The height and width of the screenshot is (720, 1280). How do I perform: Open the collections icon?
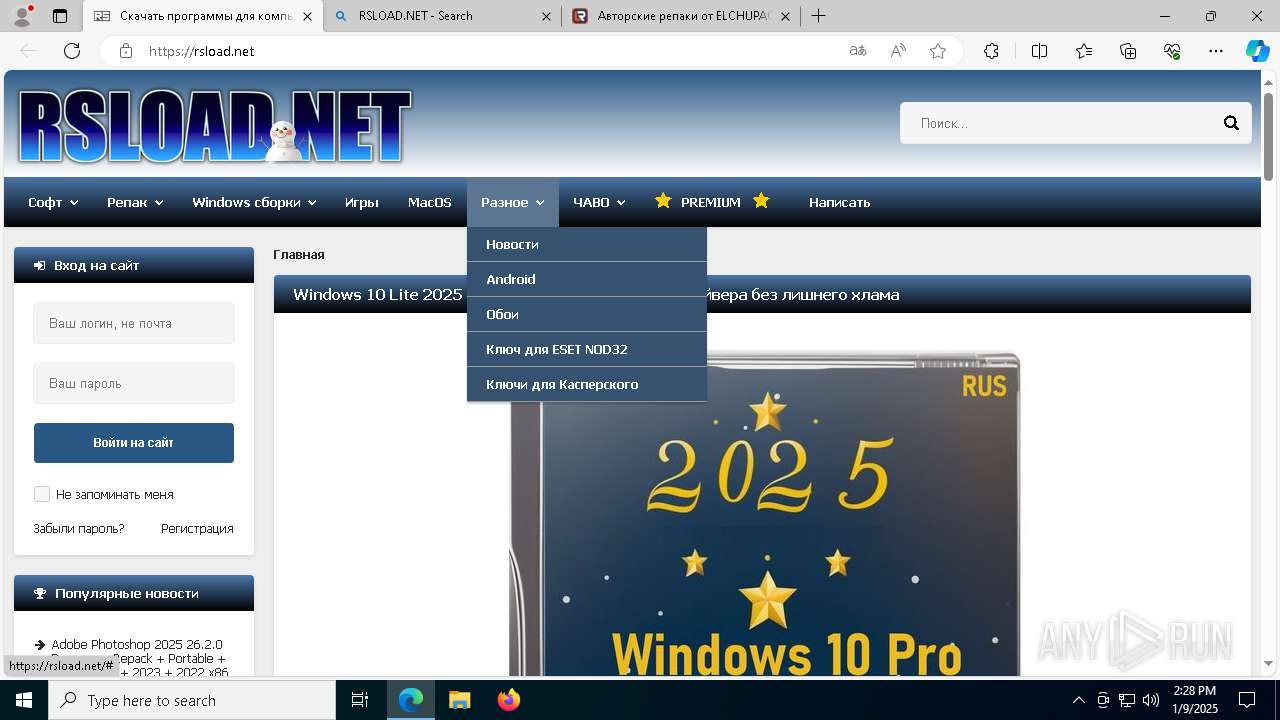pos(1128,51)
